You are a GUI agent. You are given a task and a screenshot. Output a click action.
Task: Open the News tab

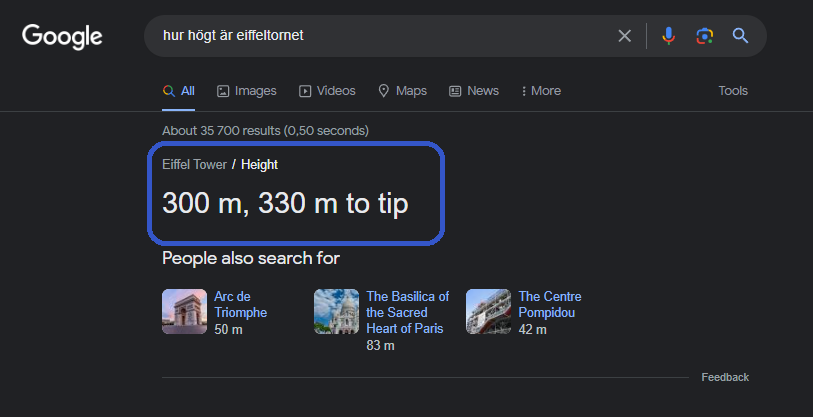tap(474, 91)
